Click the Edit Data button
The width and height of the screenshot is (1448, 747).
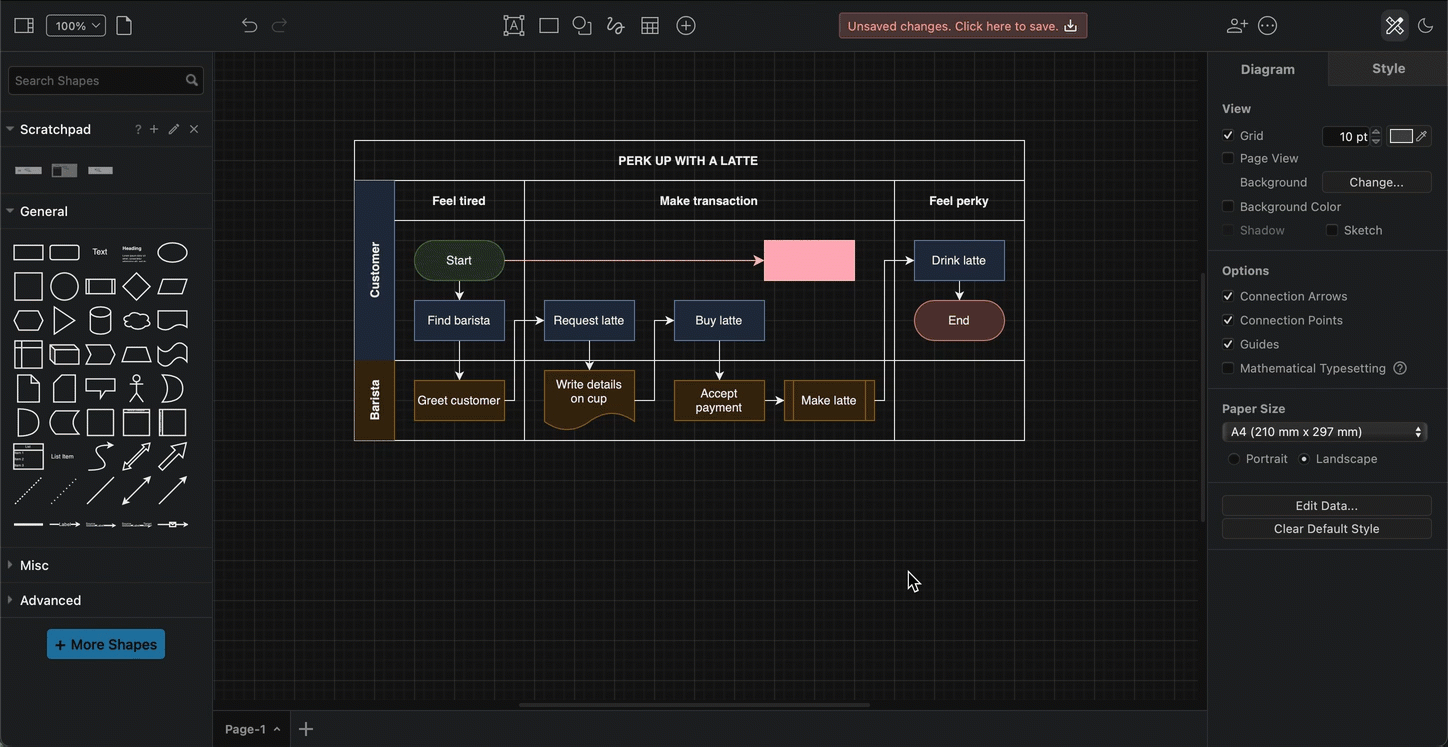1326,506
